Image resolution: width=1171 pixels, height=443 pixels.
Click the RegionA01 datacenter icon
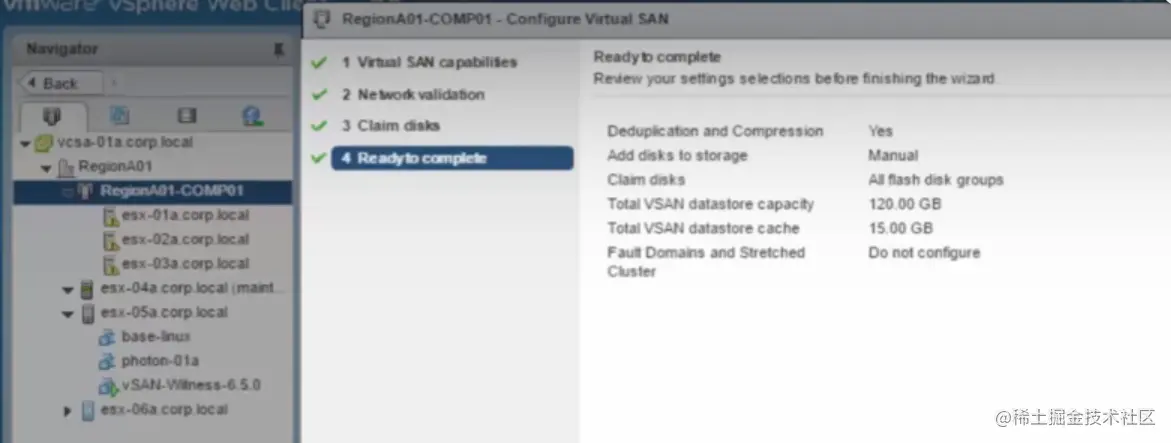point(64,167)
